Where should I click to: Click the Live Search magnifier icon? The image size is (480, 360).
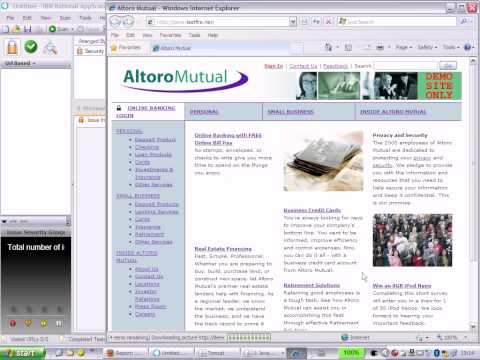pos(464,22)
